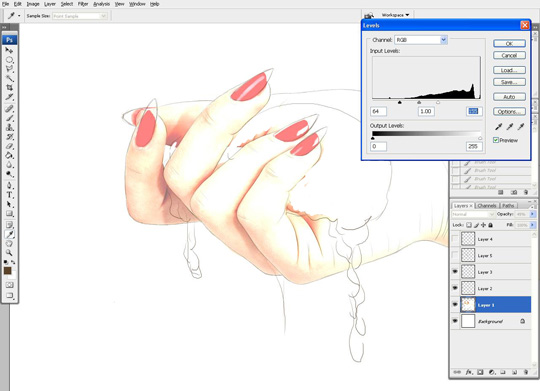Click the create new layer icon
Viewport: 540px width, 391px height.
coord(514,372)
